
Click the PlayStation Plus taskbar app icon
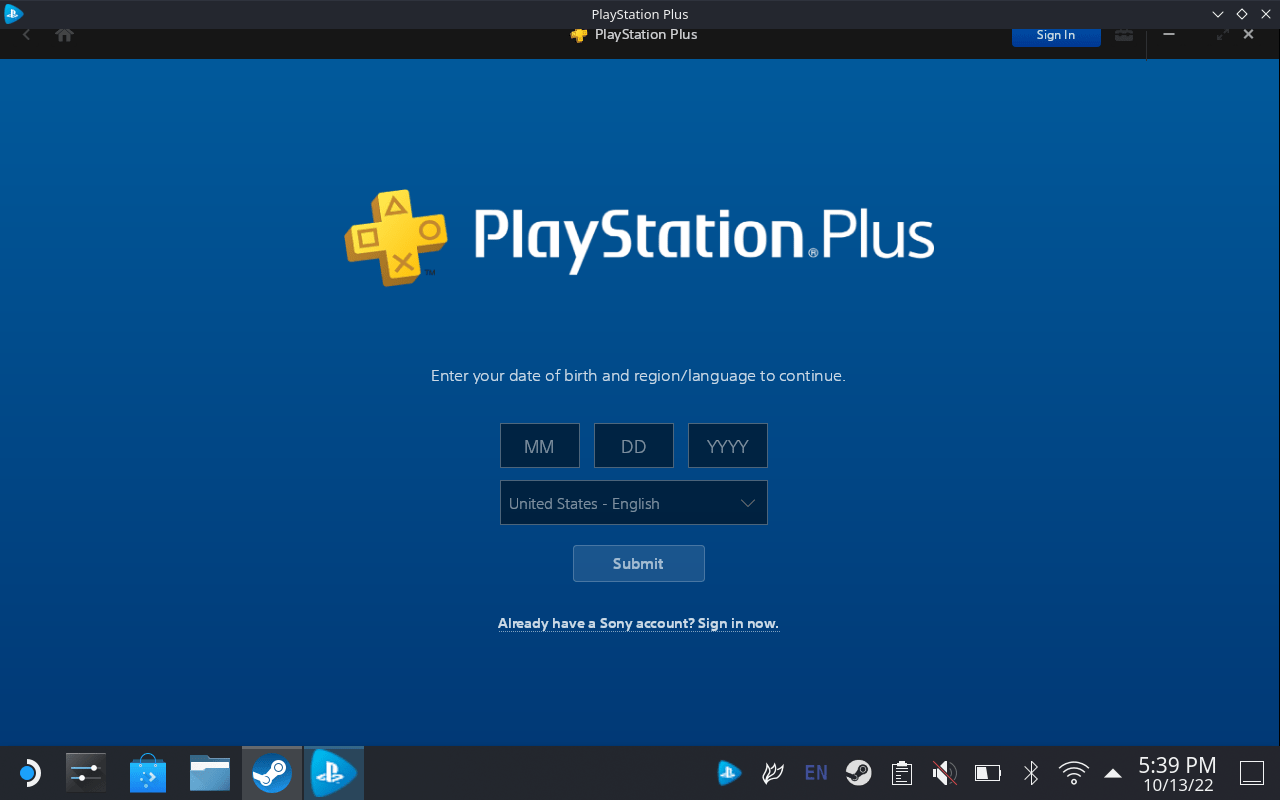(x=333, y=773)
